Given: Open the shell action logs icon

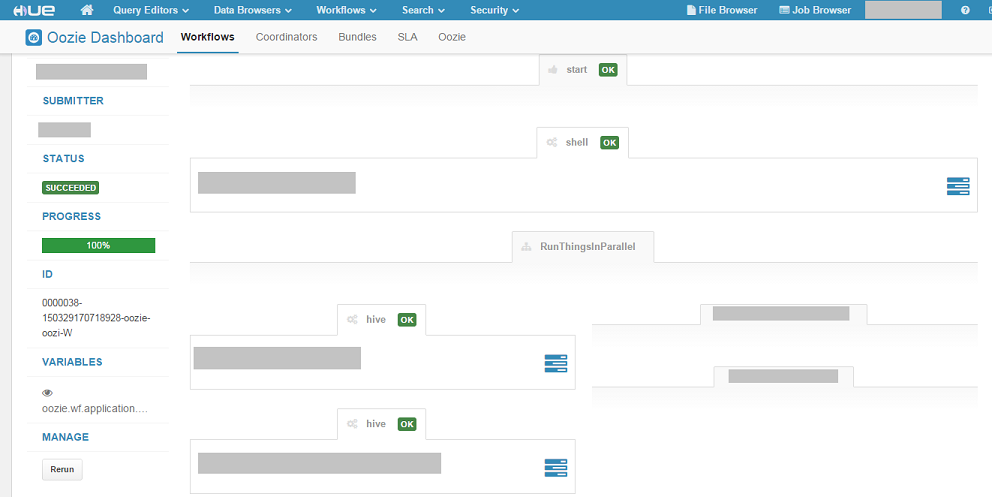Looking at the screenshot, I should [958, 186].
